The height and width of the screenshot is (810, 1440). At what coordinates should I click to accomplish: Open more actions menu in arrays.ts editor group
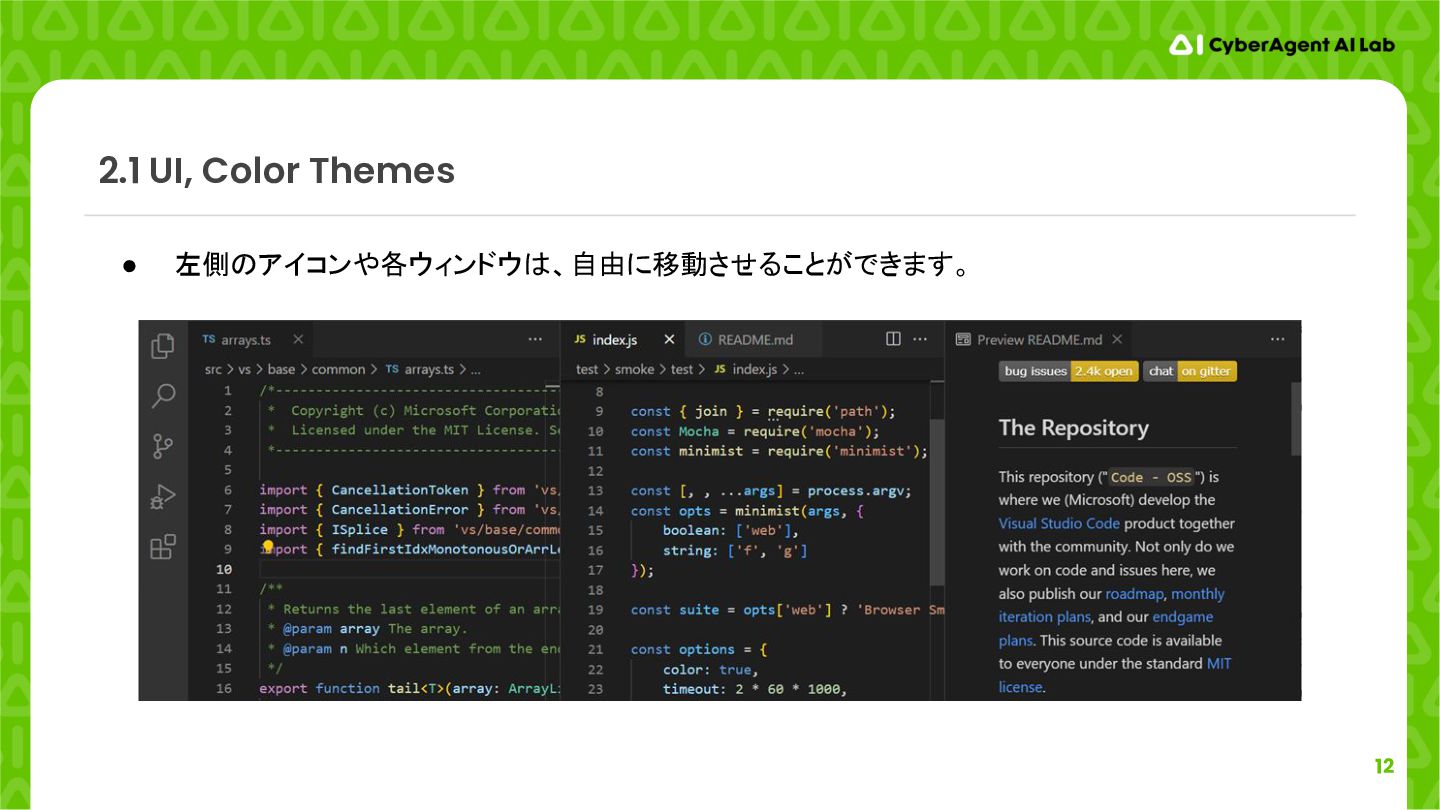[536, 340]
